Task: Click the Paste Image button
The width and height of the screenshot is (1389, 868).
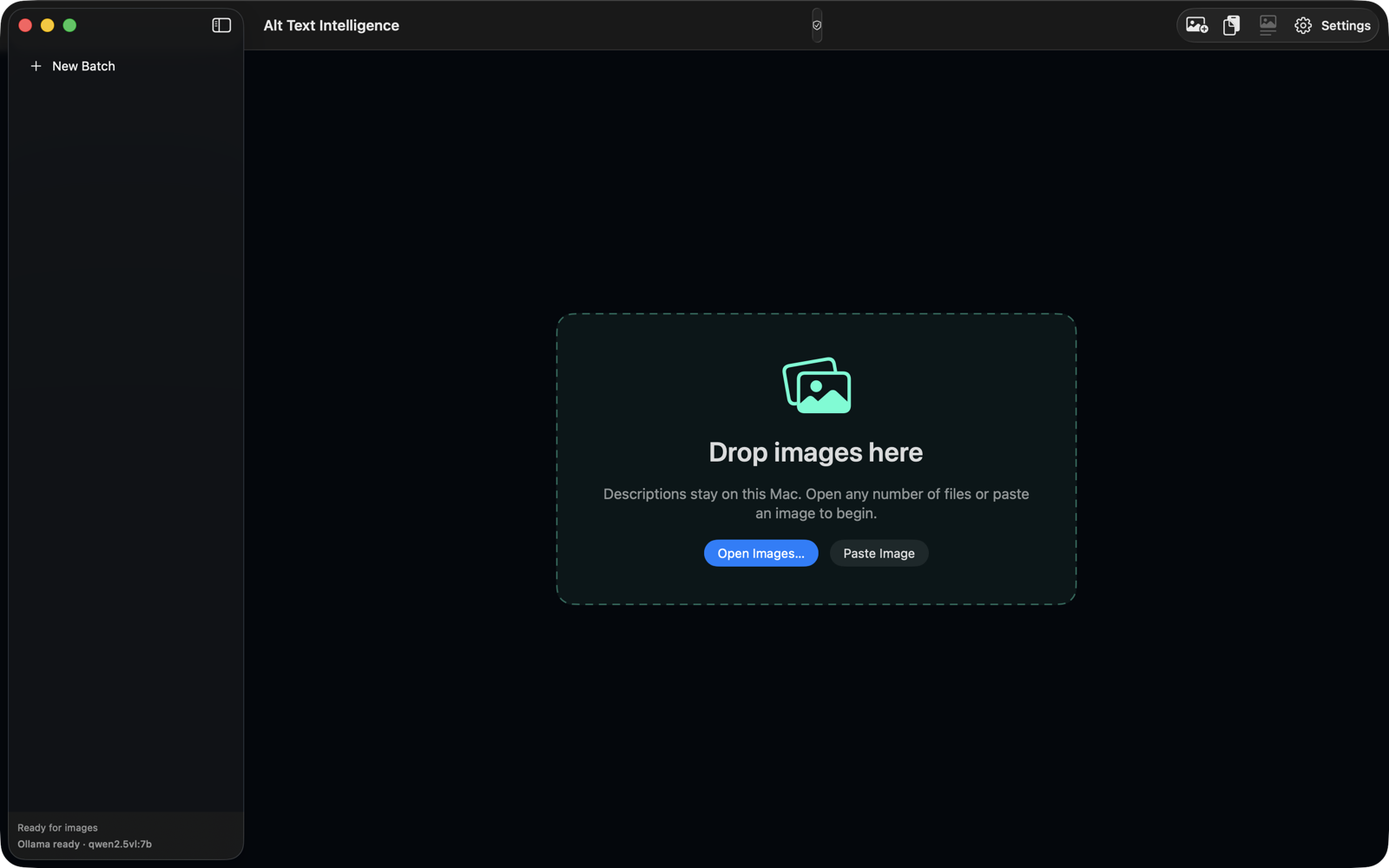Action: coord(879,553)
